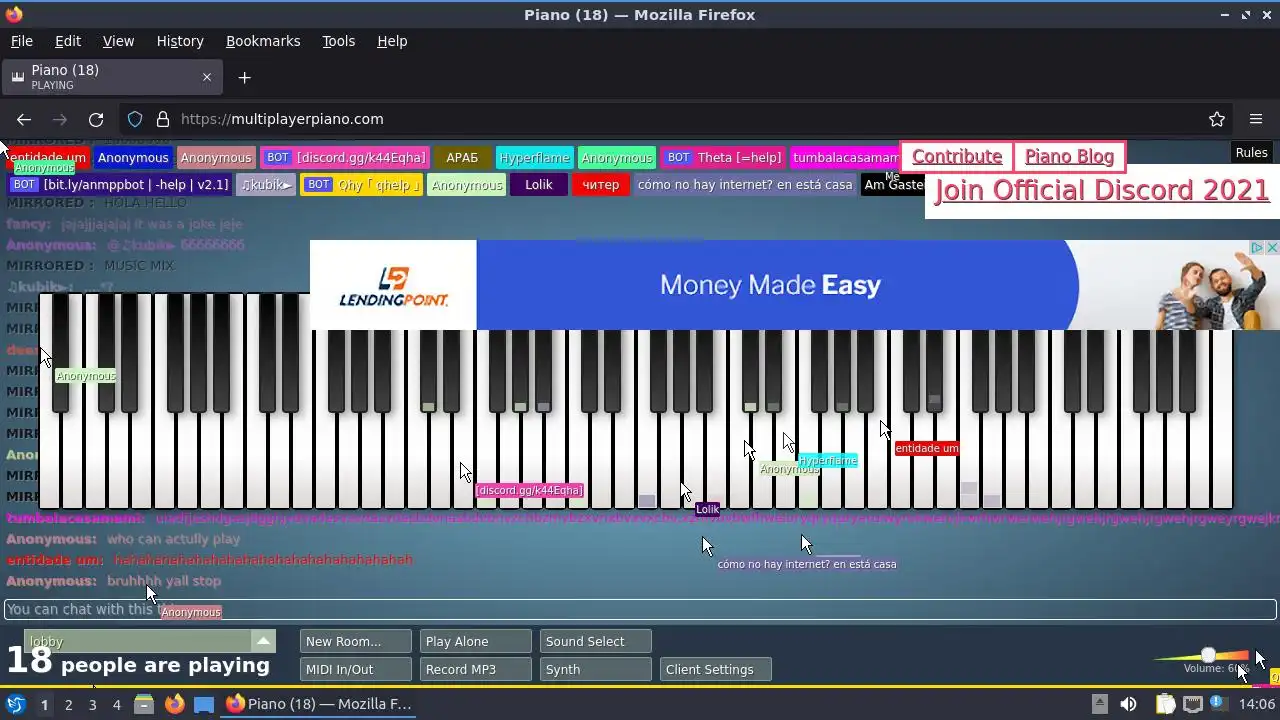Select the Qhy「qhelp」bot tag
This screenshot has height=720, width=1280.
pyautogui.click(x=361, y=185)
